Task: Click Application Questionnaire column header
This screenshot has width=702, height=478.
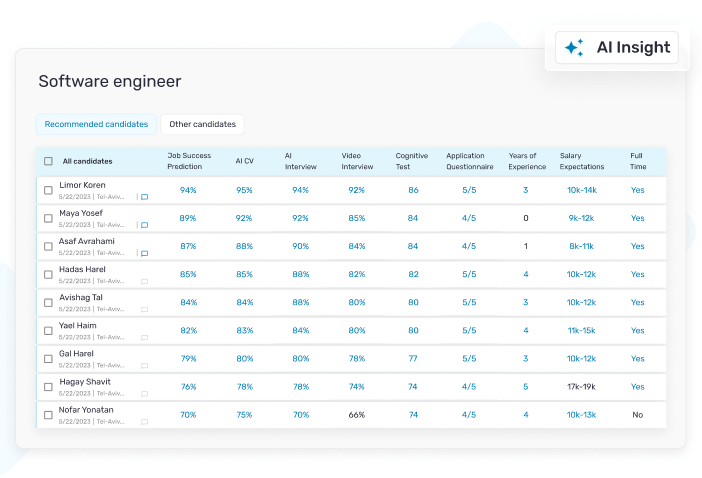Action: 470,161
